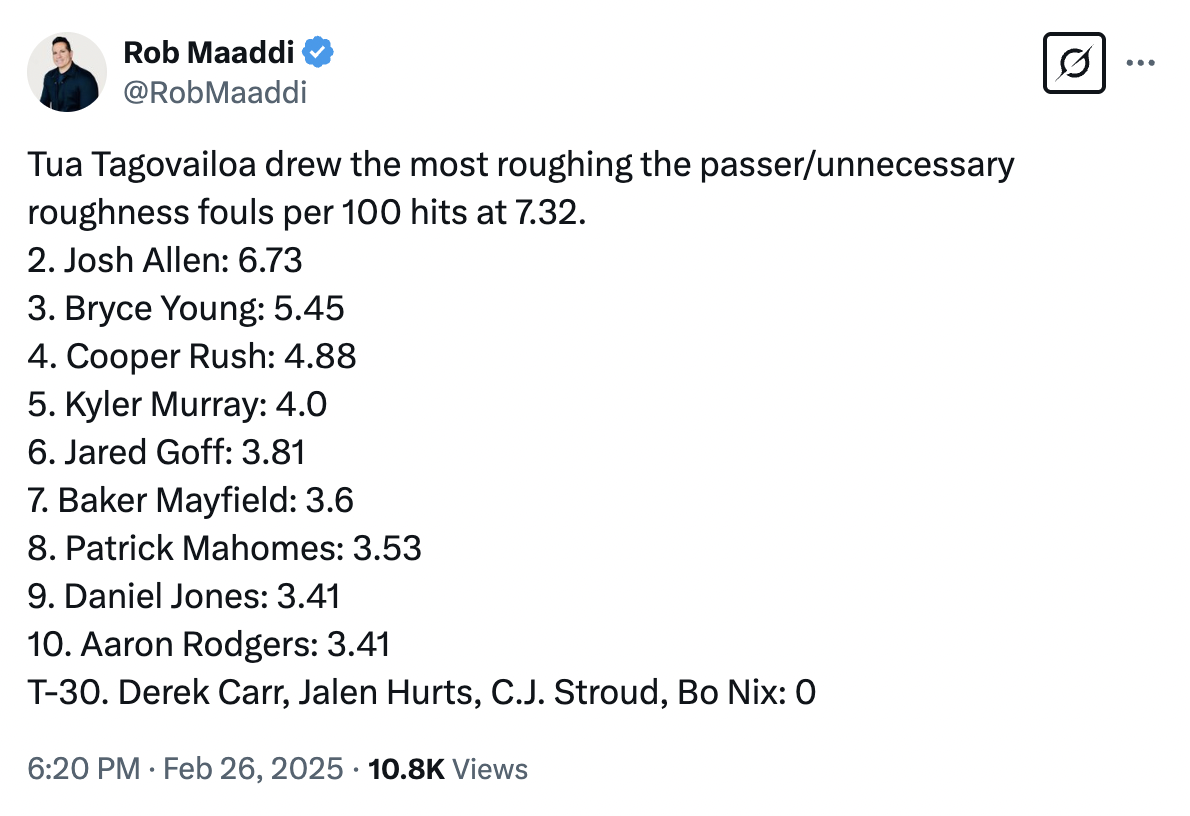Select the Bryce Young: 5.45 line
Image resolution: width=1190 pixels, height=816 pixels.
click(x=186, y=309)
